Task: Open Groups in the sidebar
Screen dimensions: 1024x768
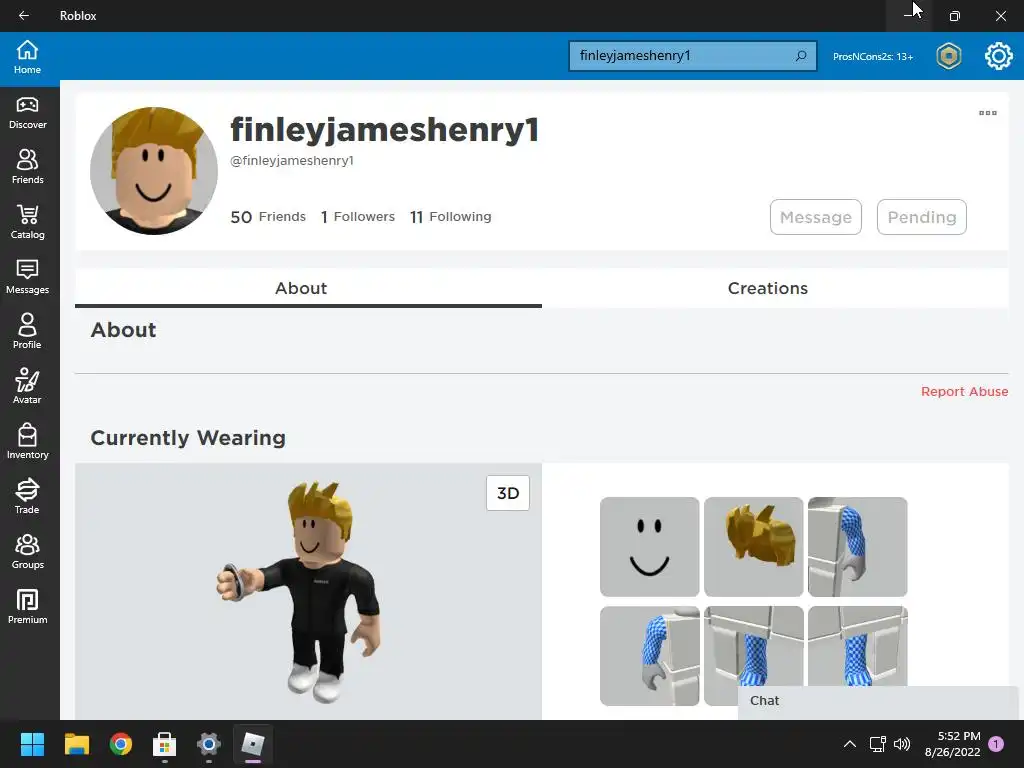Action: coord(27,551)
